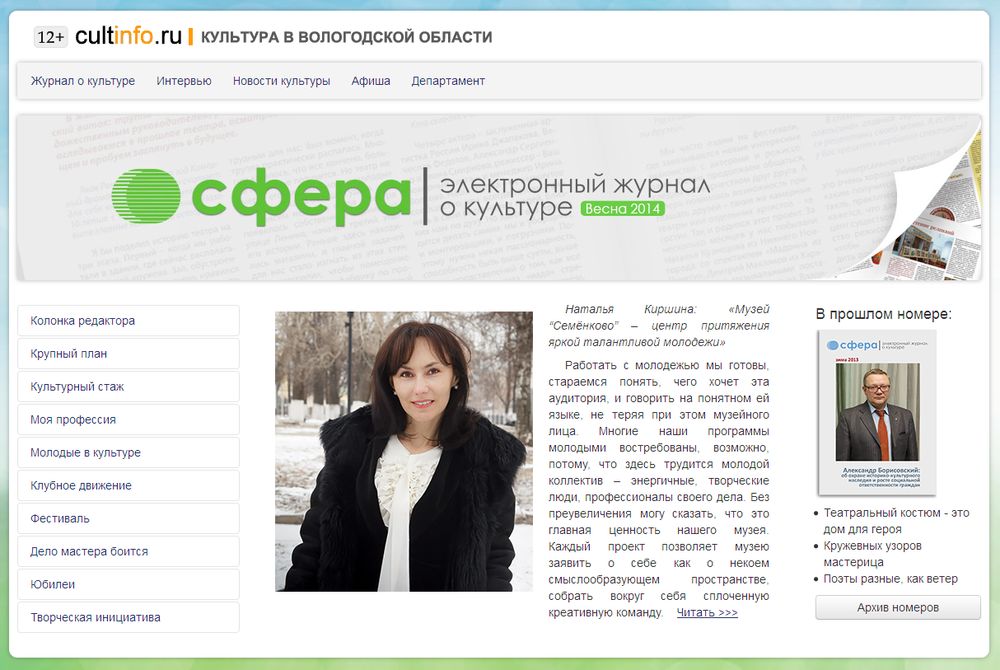
Task: Open the Афиша menu item
Action: (371, 81)
